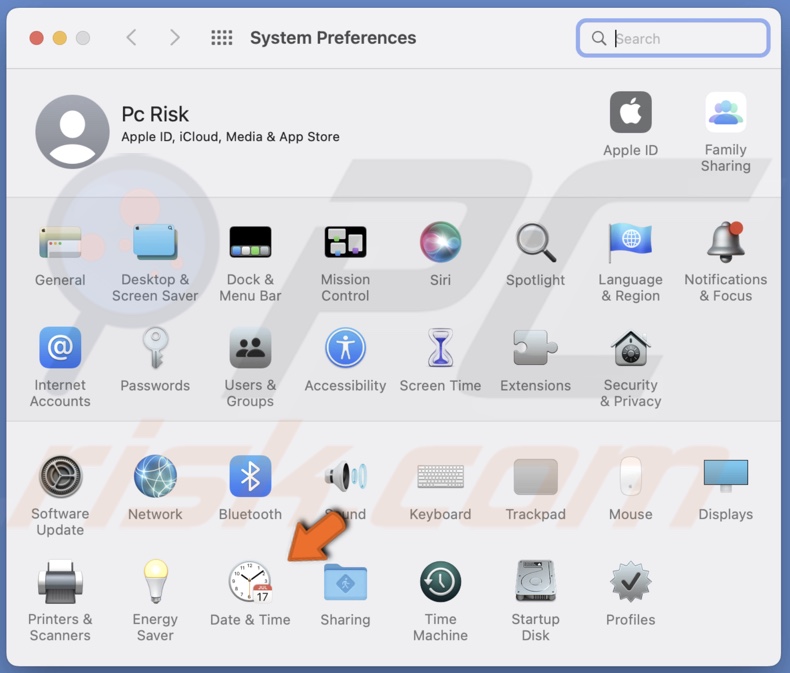Open Startup Disk preferences
The height and width of the screenshot is (673, 790).
(535, 583)
